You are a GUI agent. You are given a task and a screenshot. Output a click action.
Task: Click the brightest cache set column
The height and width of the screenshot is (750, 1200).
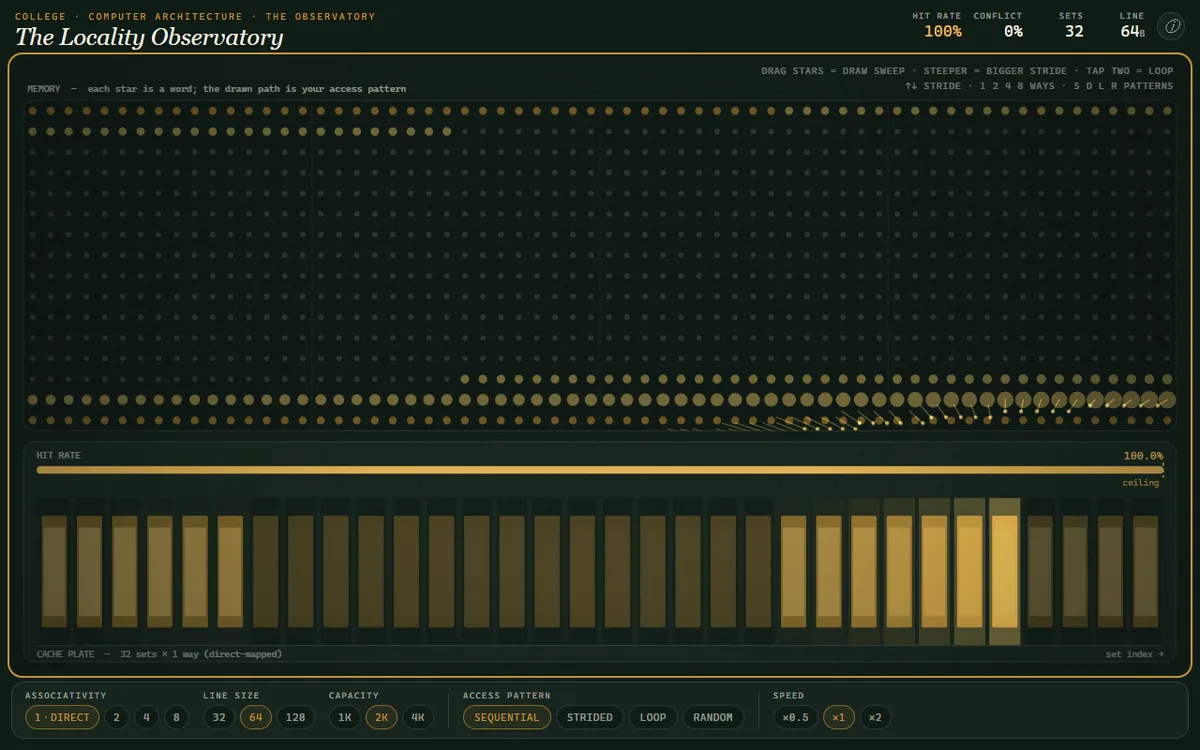(1004, 571)
